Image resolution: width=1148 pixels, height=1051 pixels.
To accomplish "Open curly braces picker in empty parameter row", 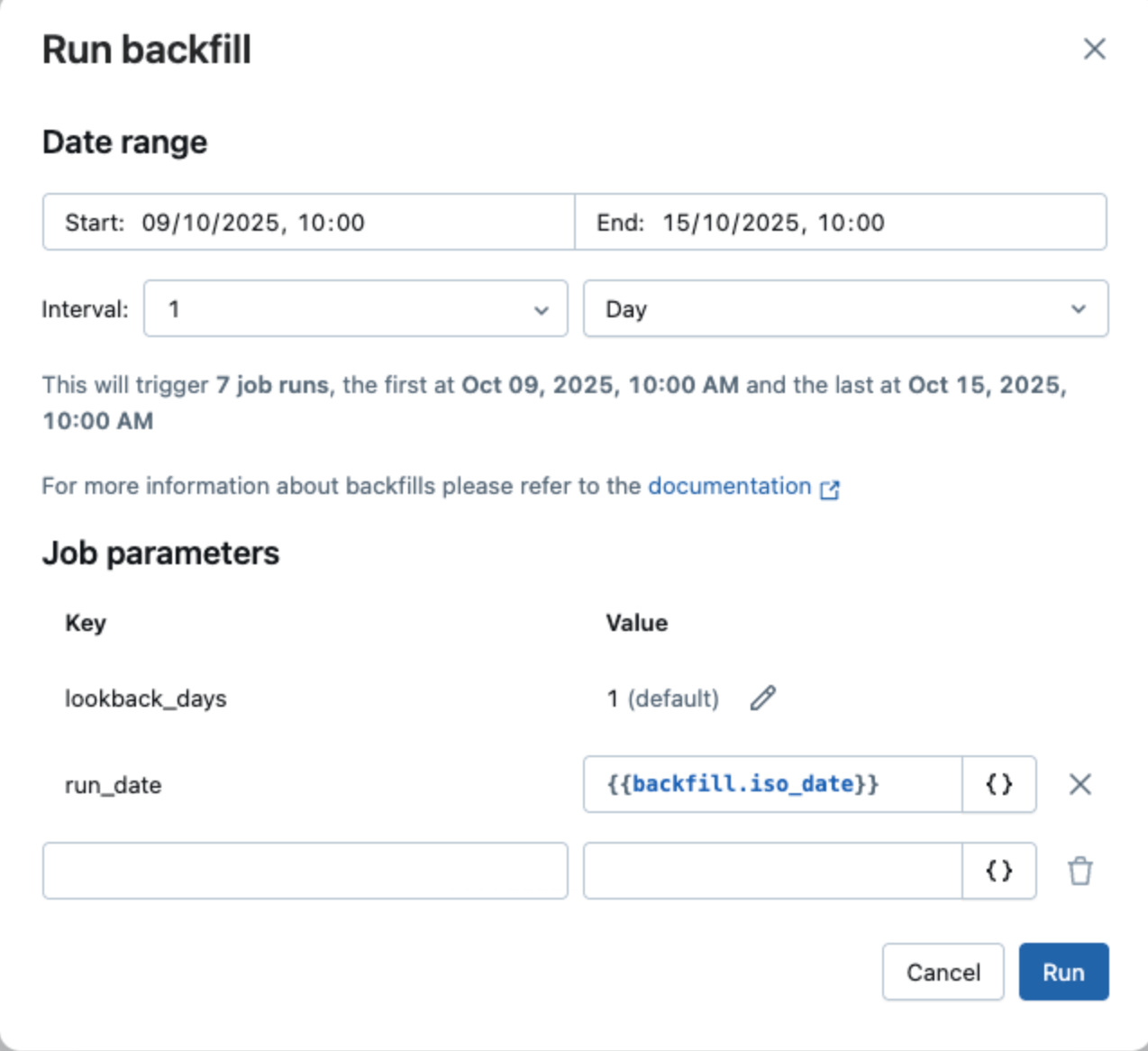I will pyautogui.click(x=998, y=871).
